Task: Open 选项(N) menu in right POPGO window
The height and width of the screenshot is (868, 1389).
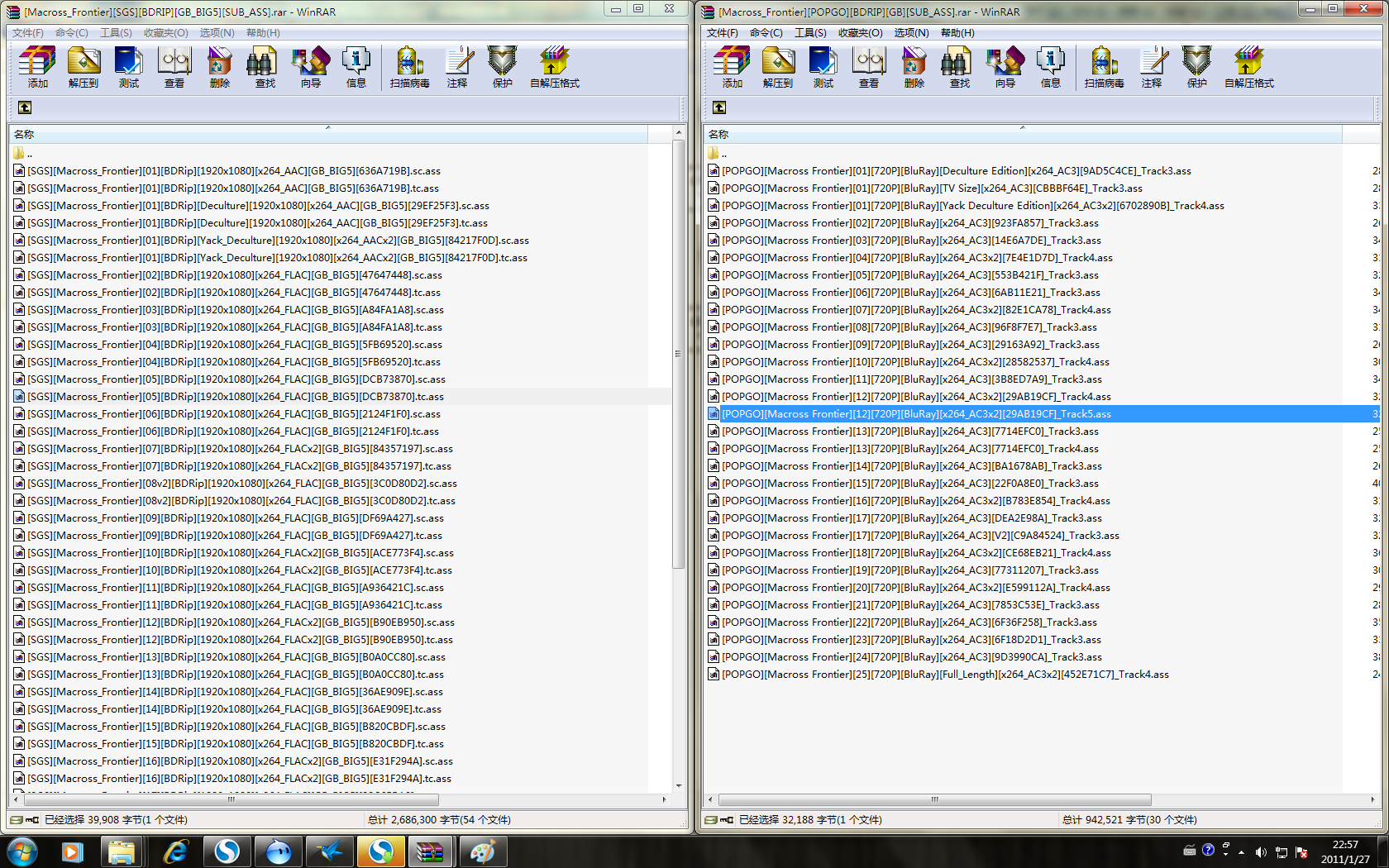Action: point(911,33)
